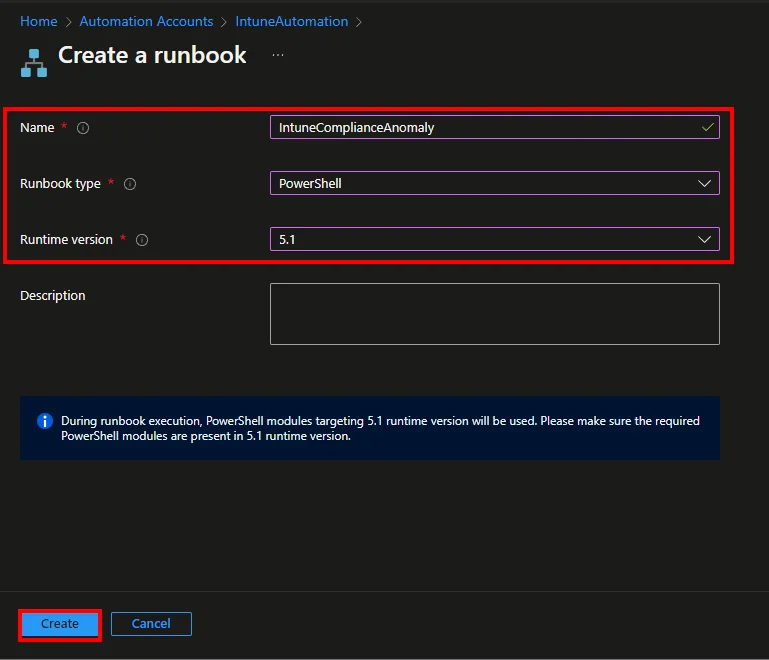Click the Runbook type dropdown chevron
Viewport: 769px width, 660px height.
click(704, 184)
